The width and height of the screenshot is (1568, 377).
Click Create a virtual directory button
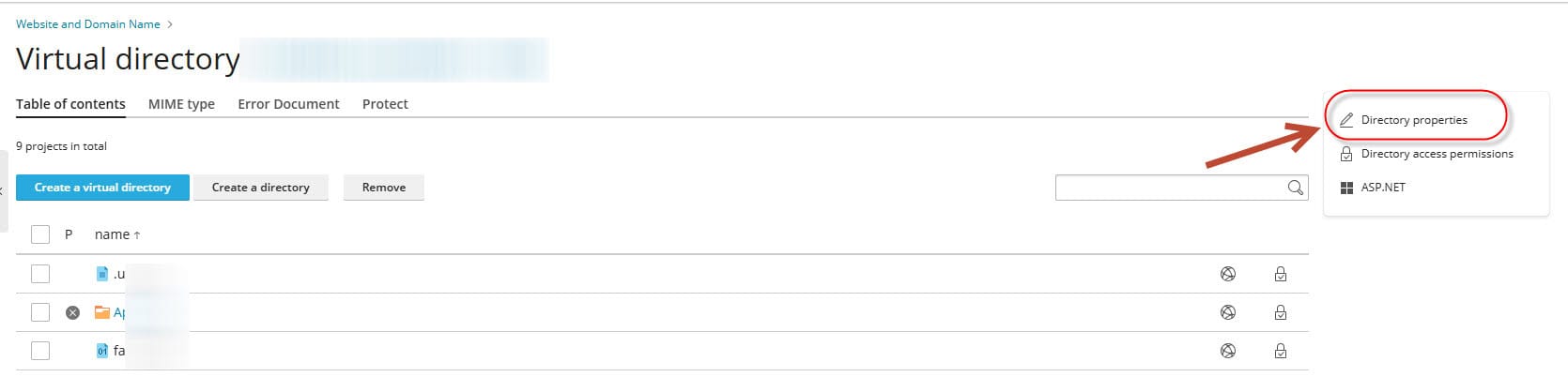[102, 188]
